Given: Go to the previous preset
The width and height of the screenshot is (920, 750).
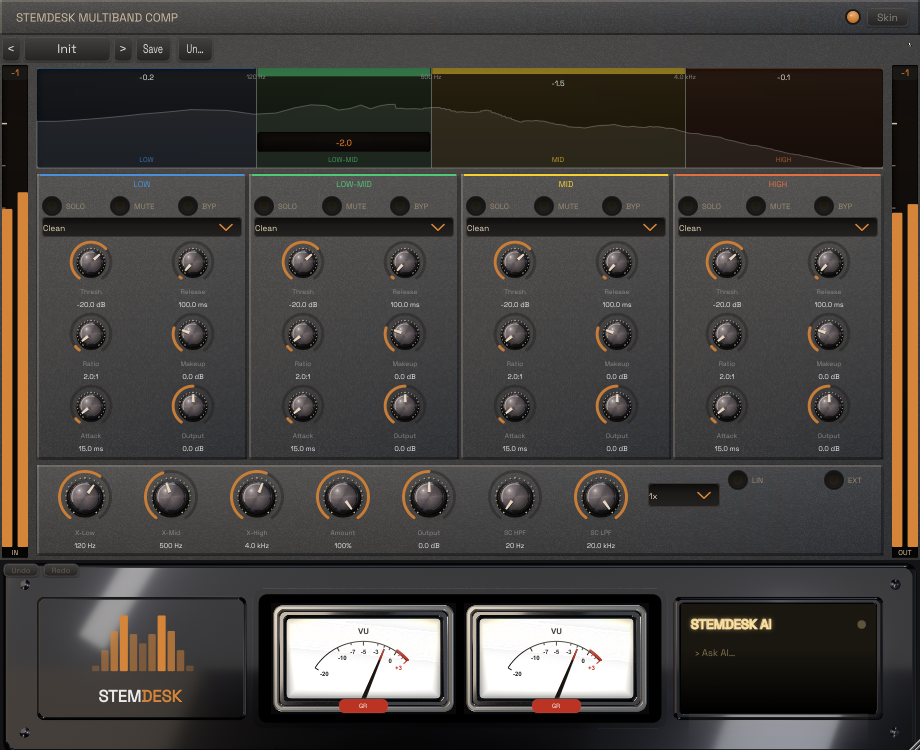Looking at the screenshot, I should [11, 49].
